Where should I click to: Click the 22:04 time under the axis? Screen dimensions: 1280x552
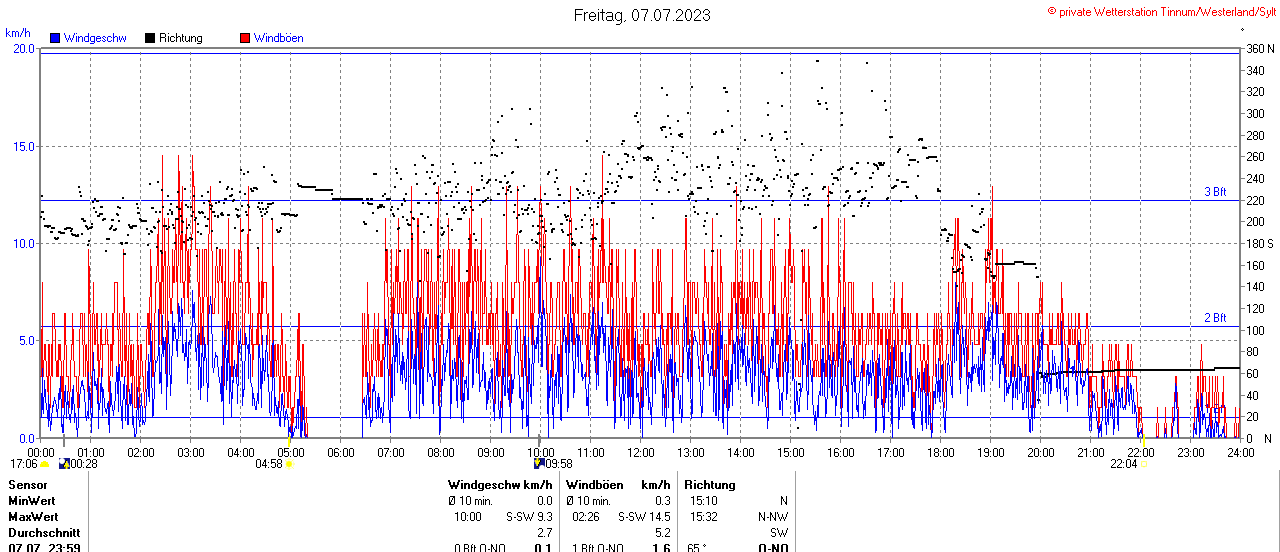point(1124,464)
